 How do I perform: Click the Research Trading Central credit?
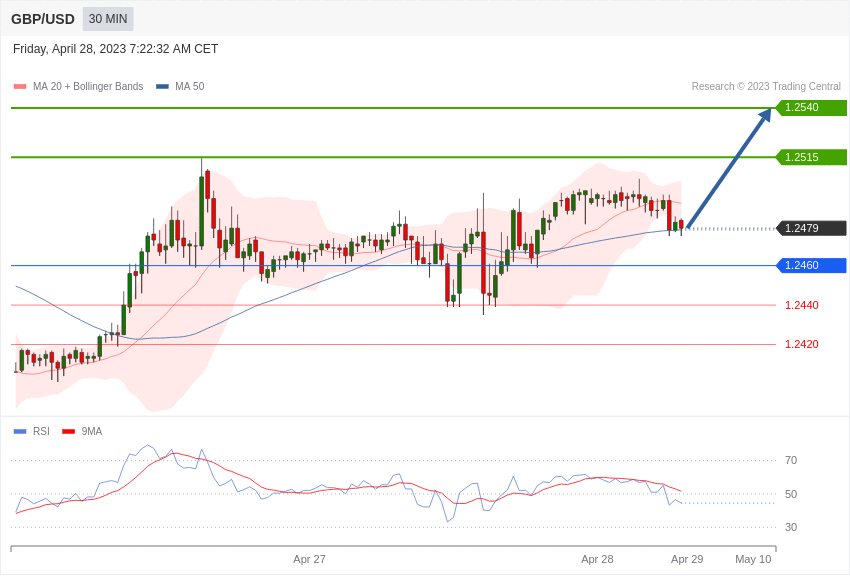[x=766, y=87]
